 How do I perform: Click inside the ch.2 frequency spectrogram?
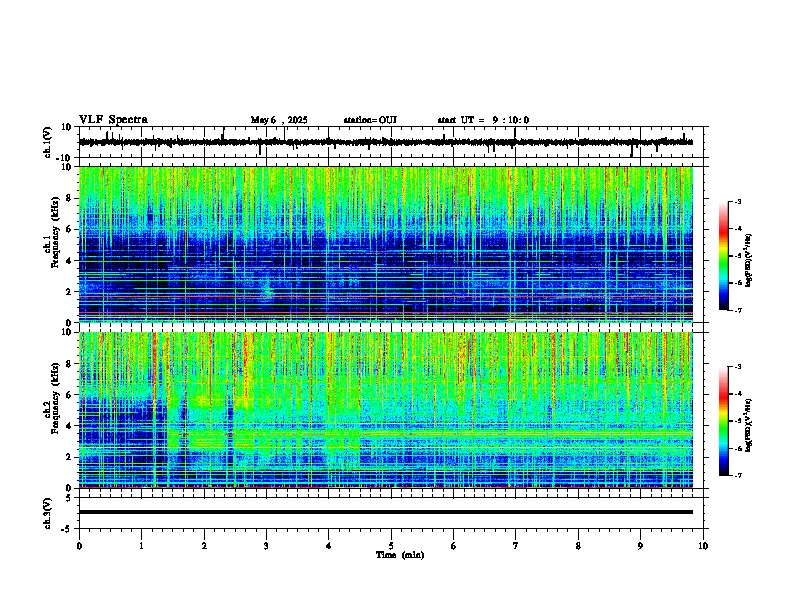pyautogui.click(x=386, y=410)
